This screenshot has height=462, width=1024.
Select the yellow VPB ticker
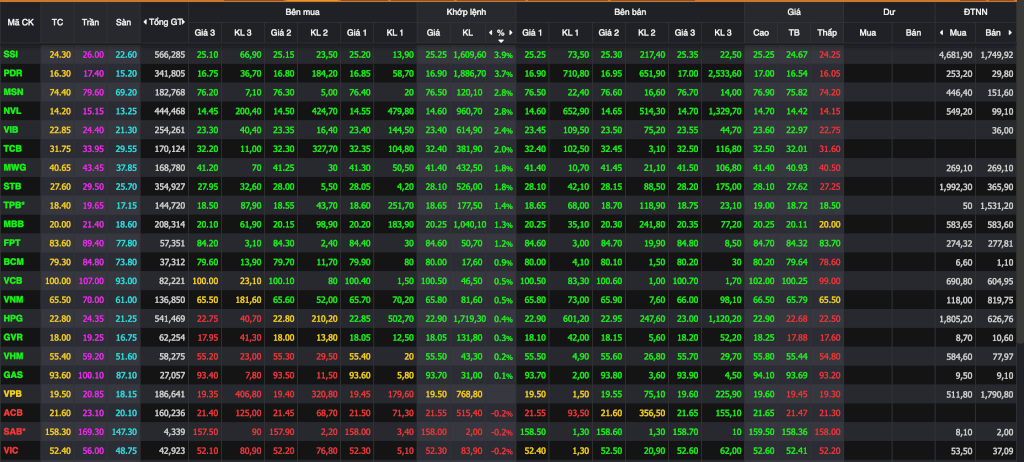click(x=12, y=394)
